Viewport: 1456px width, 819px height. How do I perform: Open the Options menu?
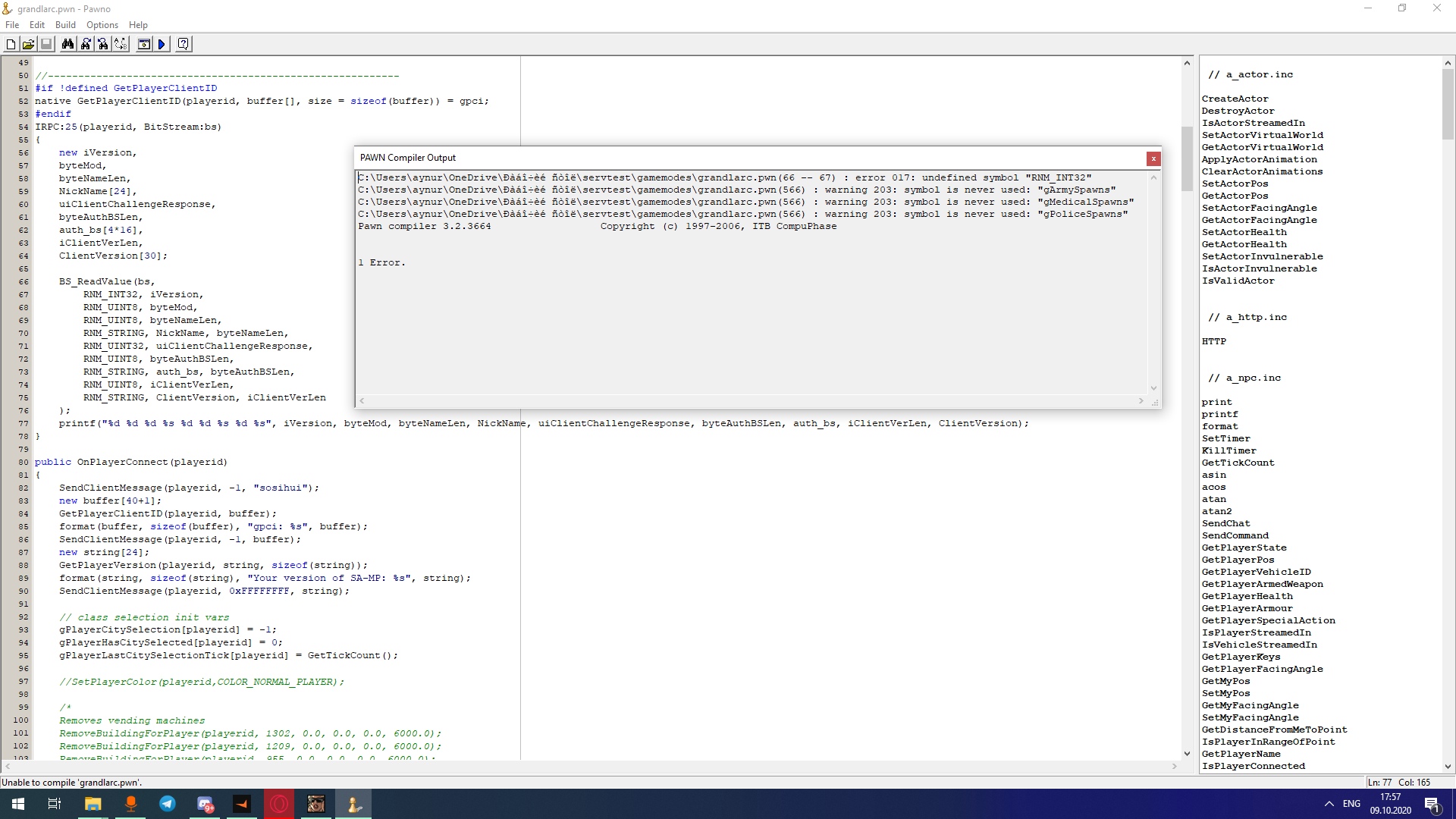(102, 25)
